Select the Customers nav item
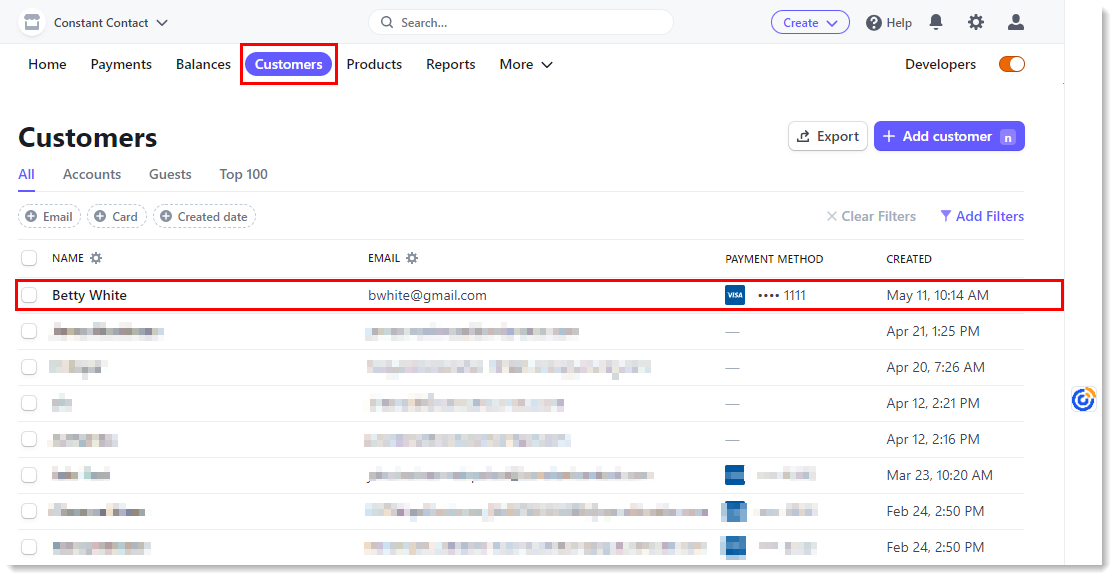The width and height of the screenshot is (1117, 580). coord(289,64)
